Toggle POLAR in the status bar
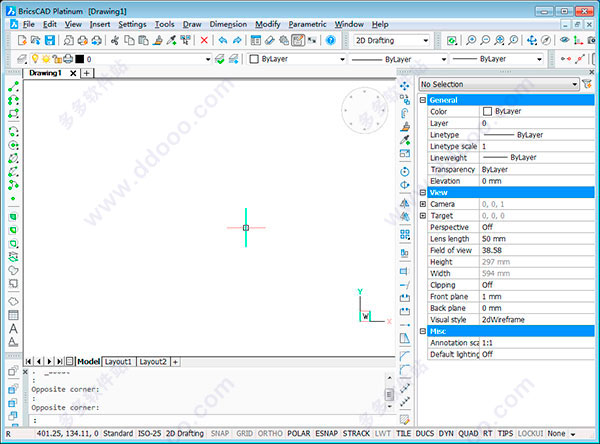 click(298, 433)
